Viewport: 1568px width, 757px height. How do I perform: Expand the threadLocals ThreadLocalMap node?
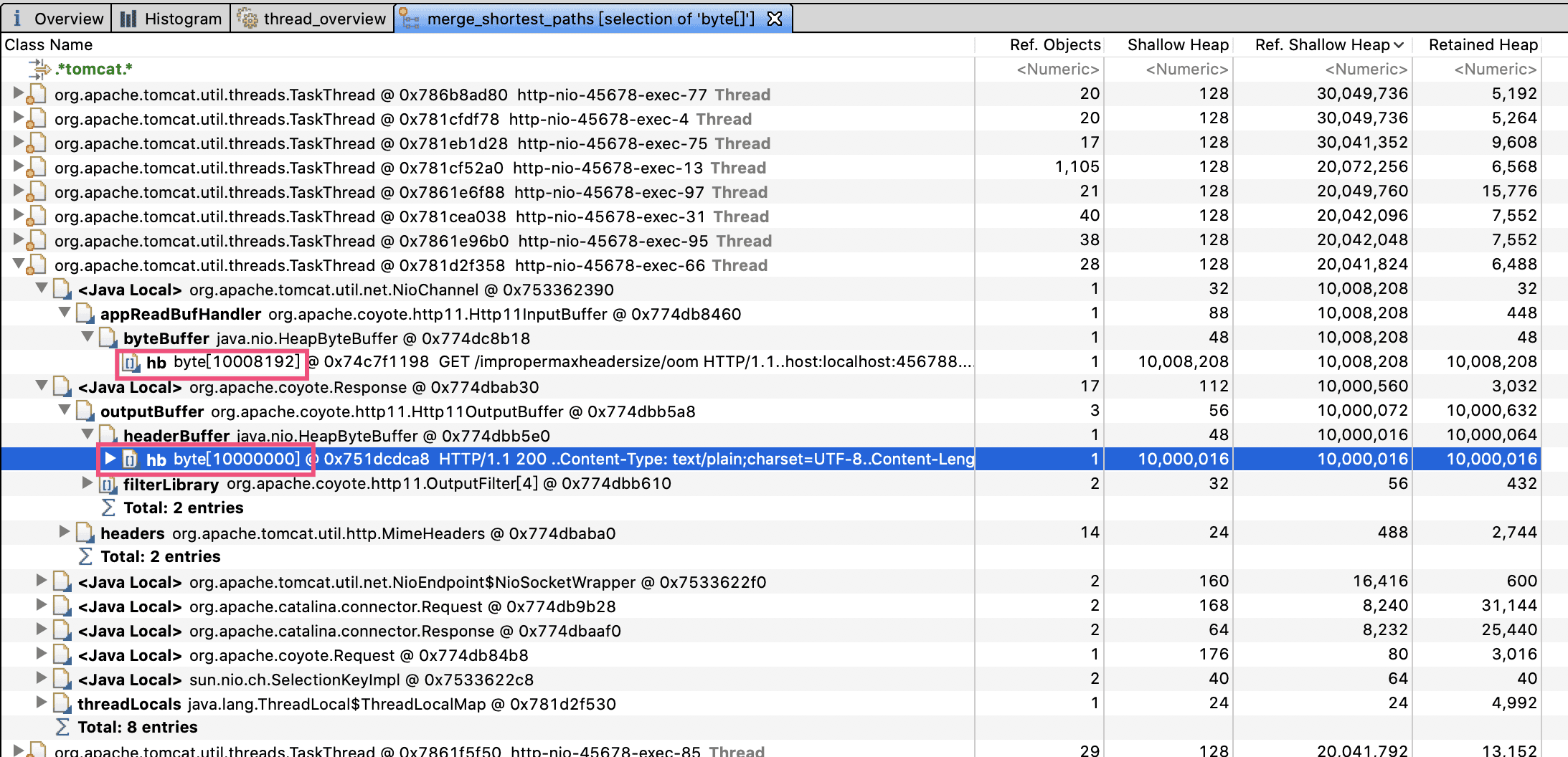tap(42, 703)
